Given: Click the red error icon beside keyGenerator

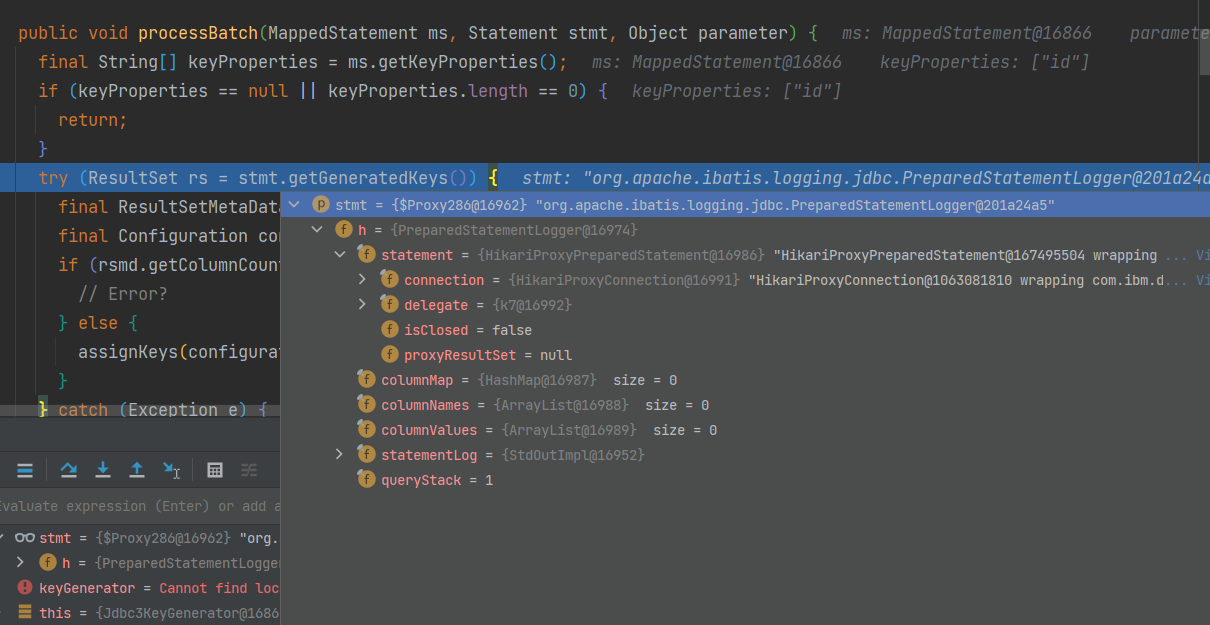Looking at the screenshot, I should pos(25,588).
